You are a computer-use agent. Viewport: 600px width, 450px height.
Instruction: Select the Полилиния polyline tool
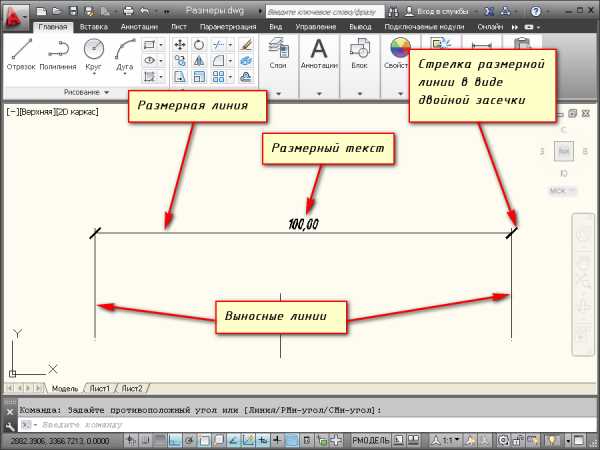(x=58, y=54)
